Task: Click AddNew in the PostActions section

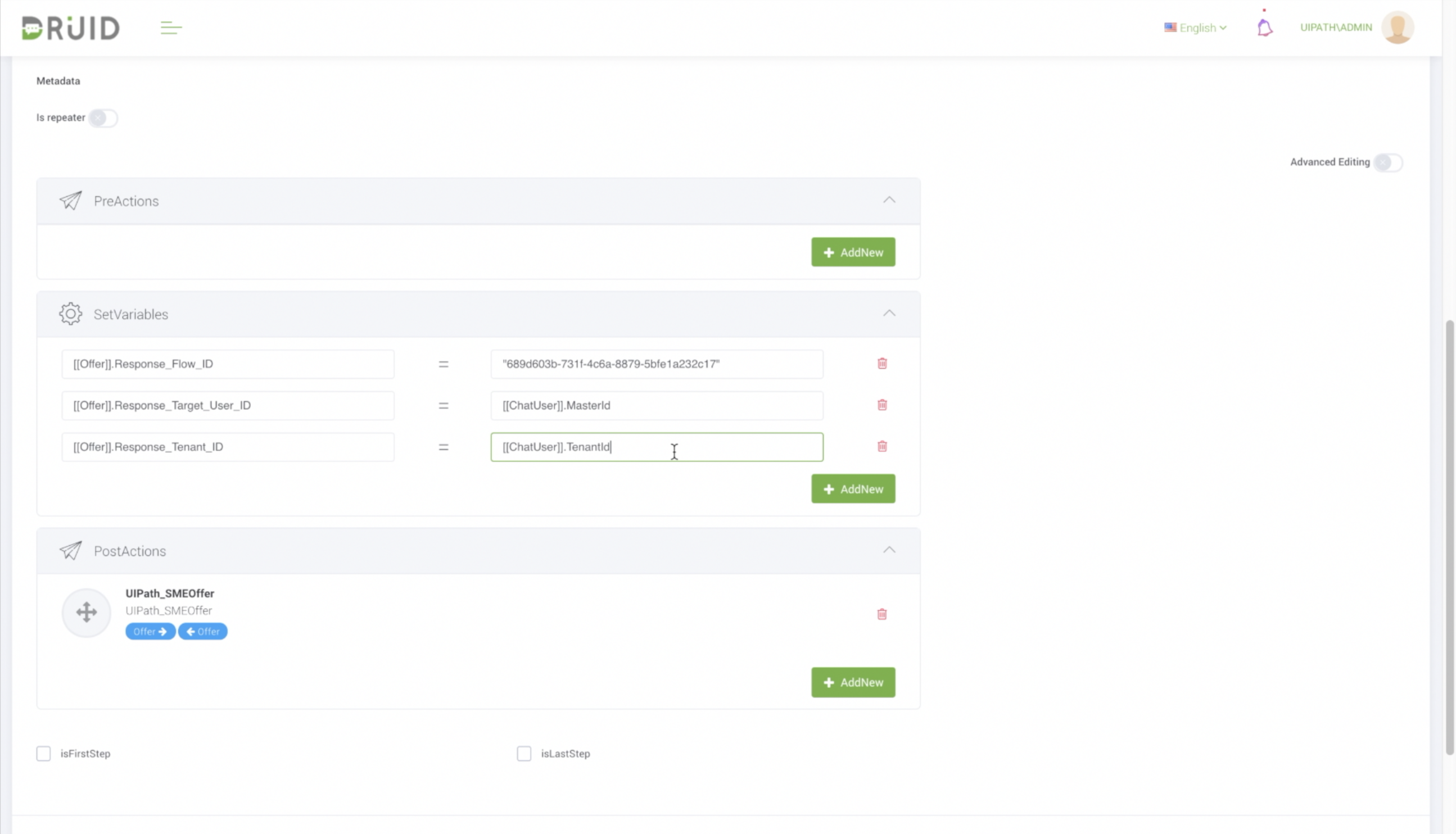Action: coord(853,682)
